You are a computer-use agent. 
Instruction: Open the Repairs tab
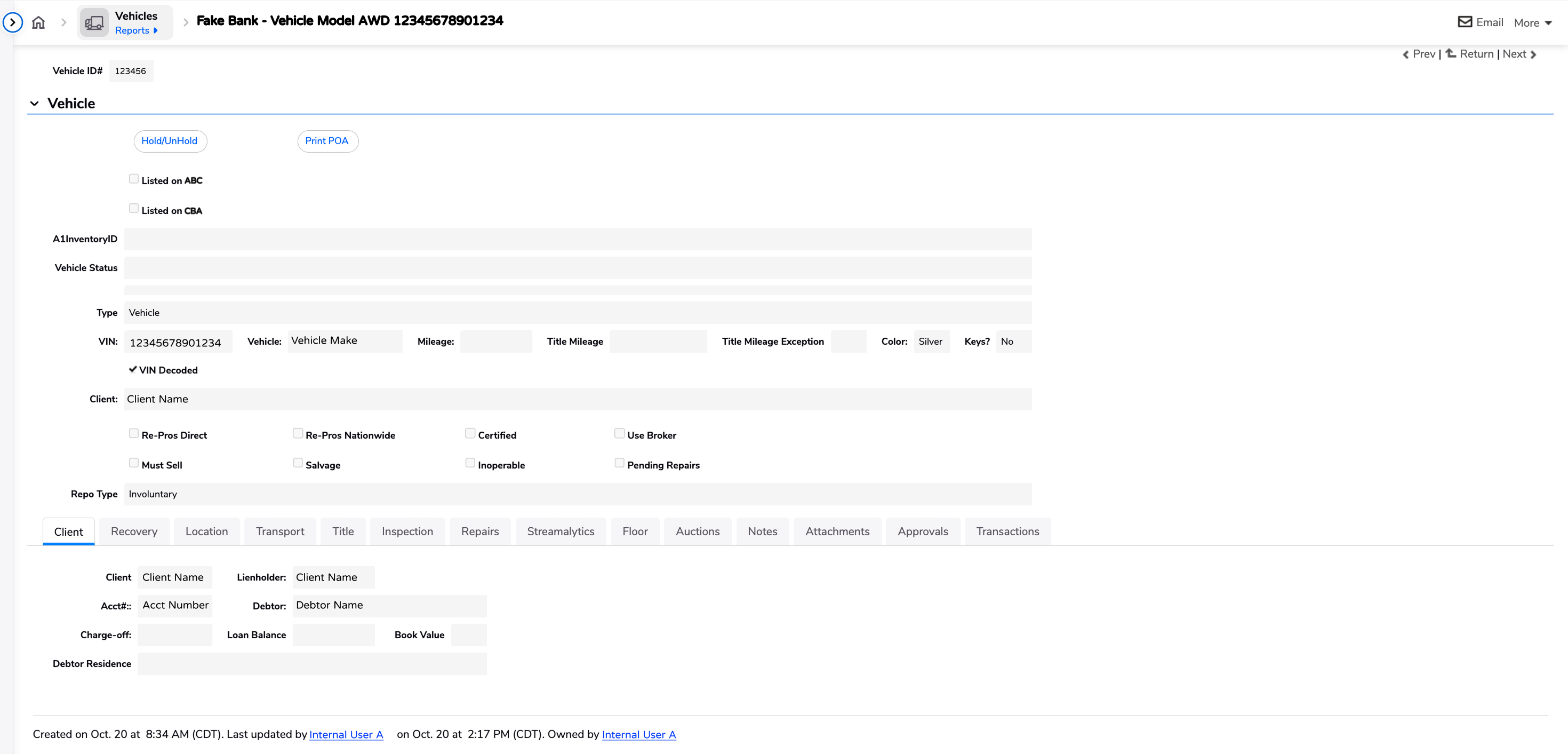tap(480, 531)
